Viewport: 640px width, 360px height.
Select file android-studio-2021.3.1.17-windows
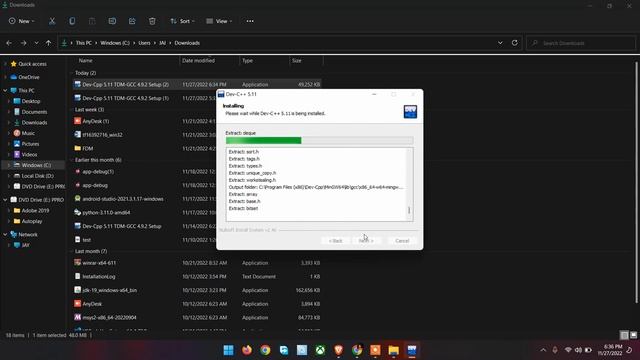click(x=122, y=199)
